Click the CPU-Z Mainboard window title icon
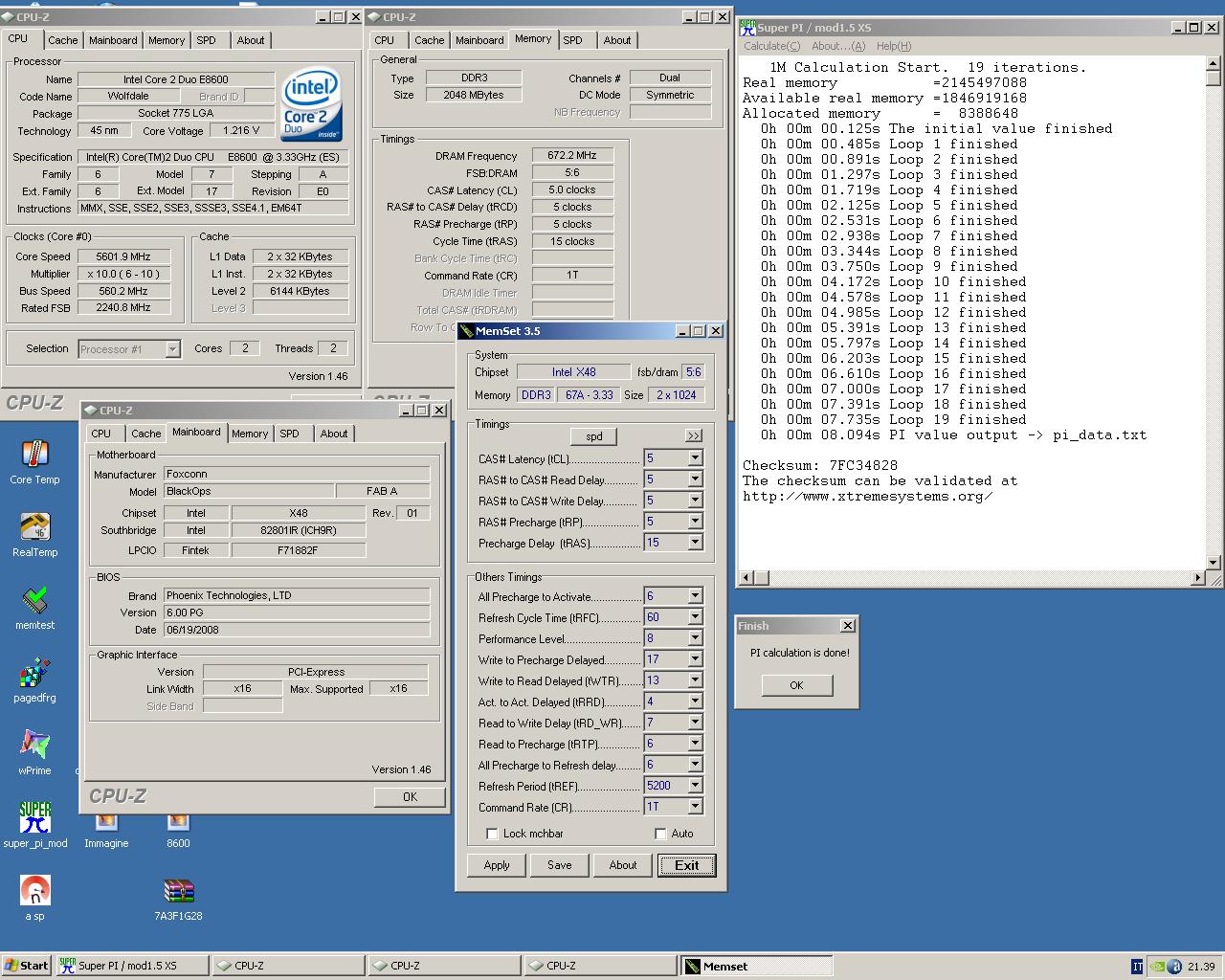Viewport: 1225px width, 980px height. (x=91, y=411)
